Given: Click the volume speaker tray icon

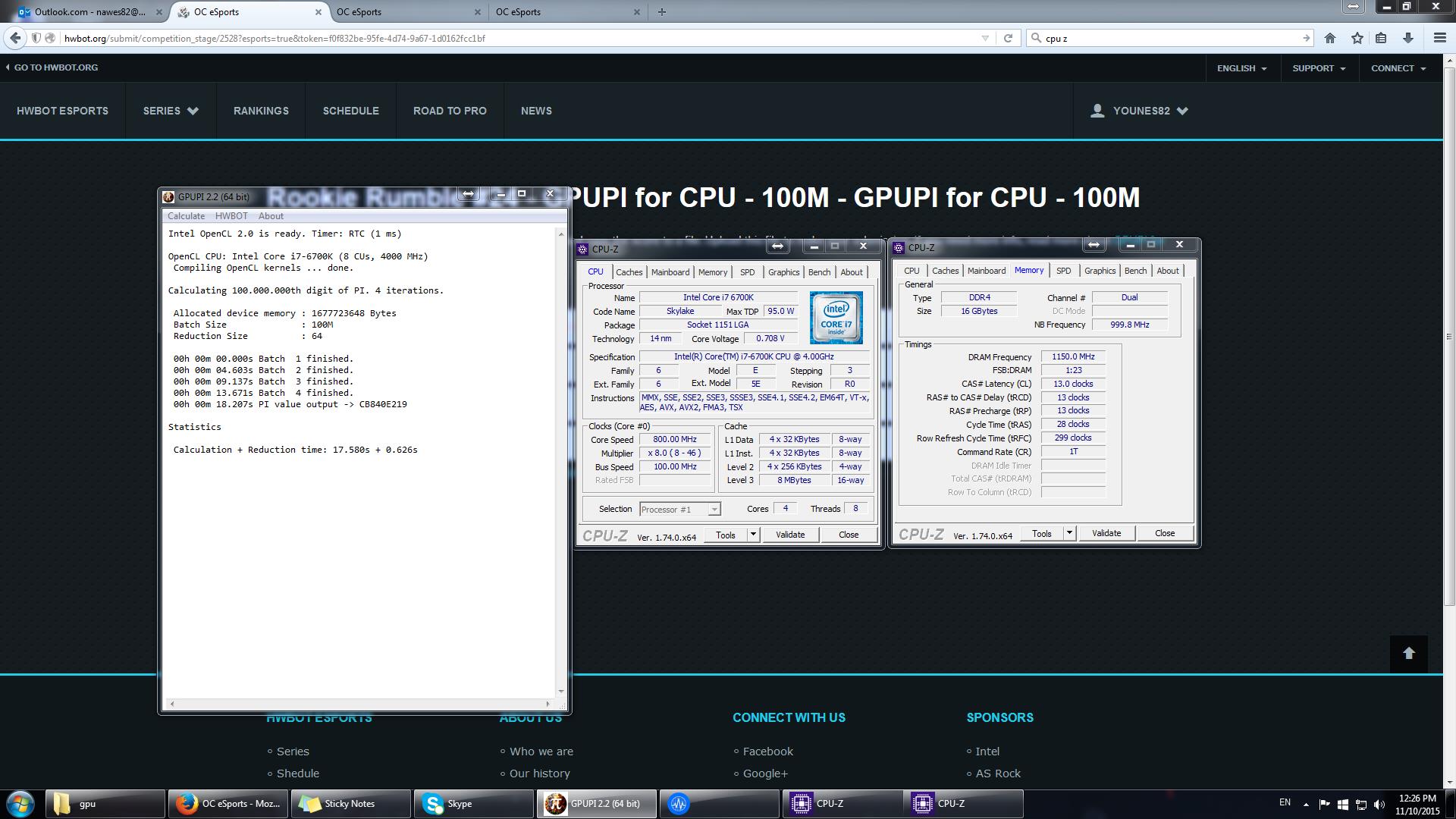Looking at the screenshot, I should [x=1379, y=805].
